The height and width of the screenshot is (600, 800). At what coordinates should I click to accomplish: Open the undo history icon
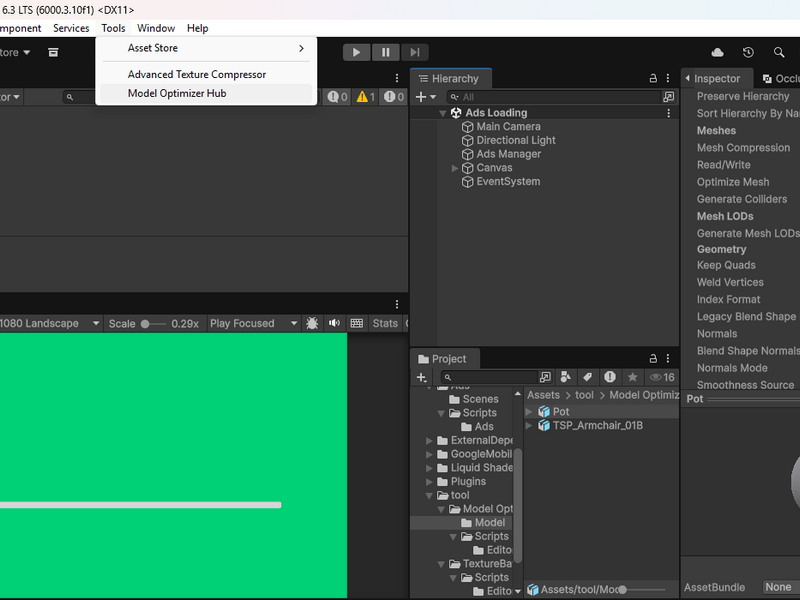[x=748, y=52]
